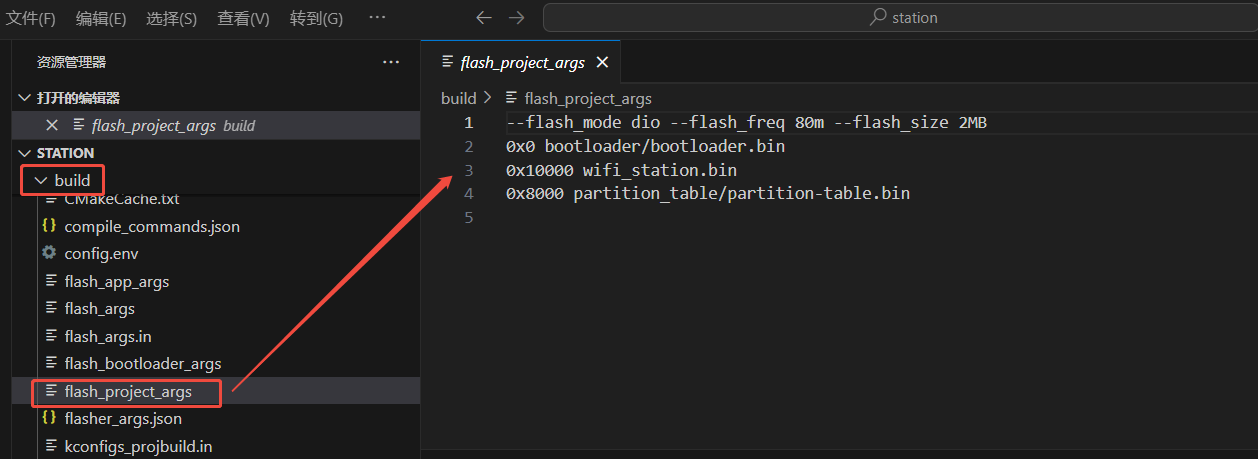Open explorer panel more actions ellipsis

[x=391, y=62]
